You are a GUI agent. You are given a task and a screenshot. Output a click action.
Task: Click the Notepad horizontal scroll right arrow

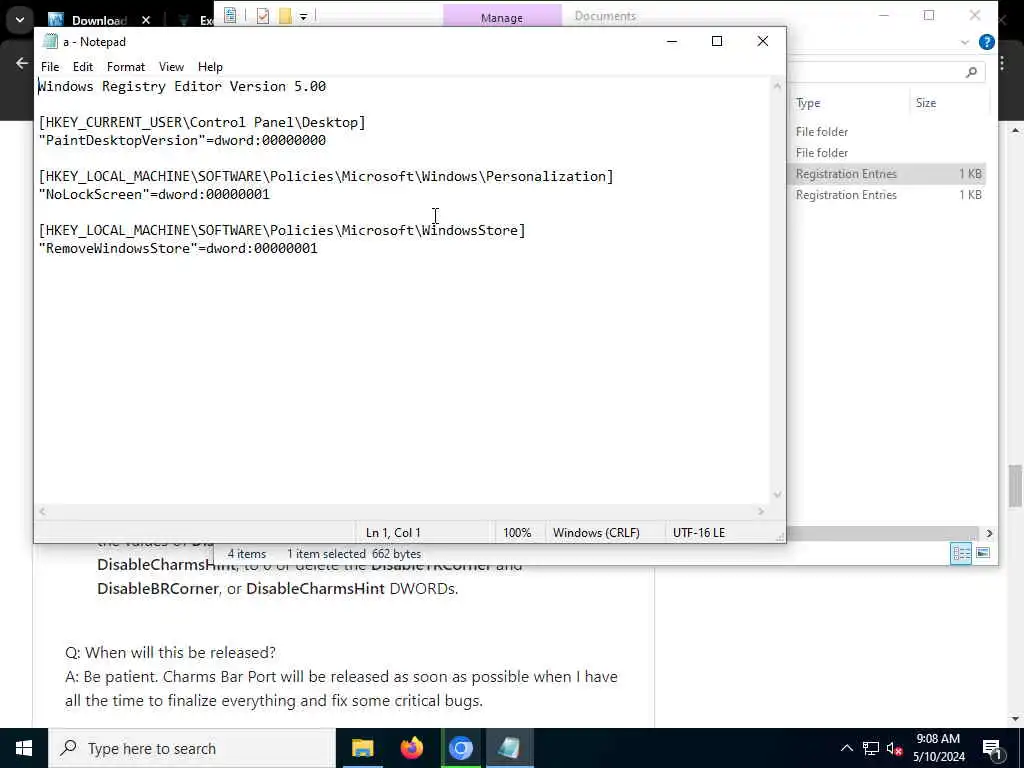point(761,511)
